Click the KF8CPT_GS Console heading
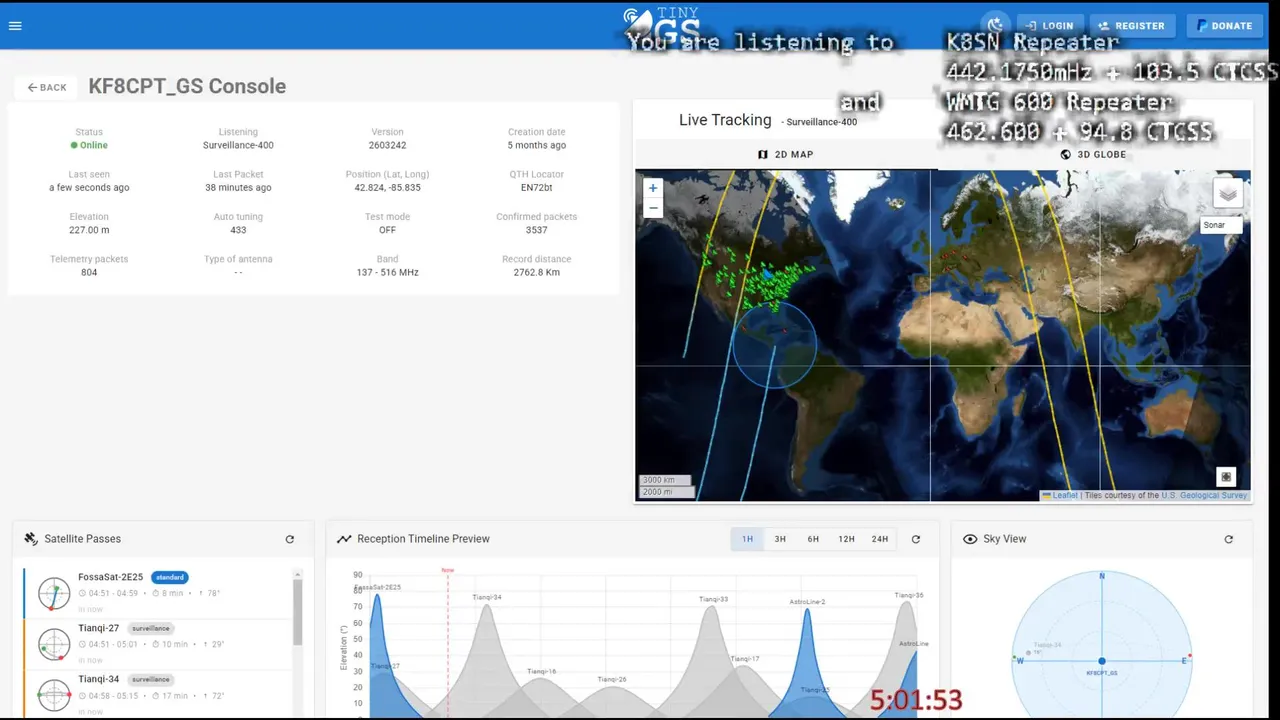 click(187, 86)
